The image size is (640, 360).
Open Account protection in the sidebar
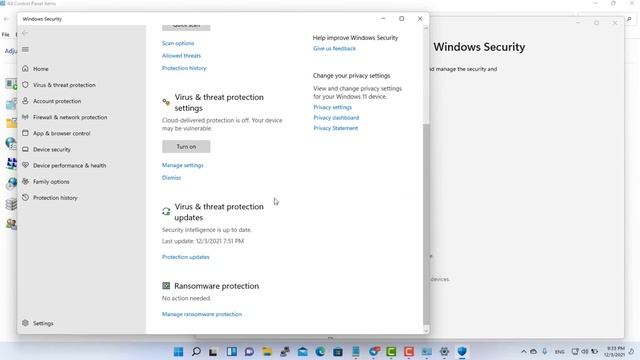(57, 101)
